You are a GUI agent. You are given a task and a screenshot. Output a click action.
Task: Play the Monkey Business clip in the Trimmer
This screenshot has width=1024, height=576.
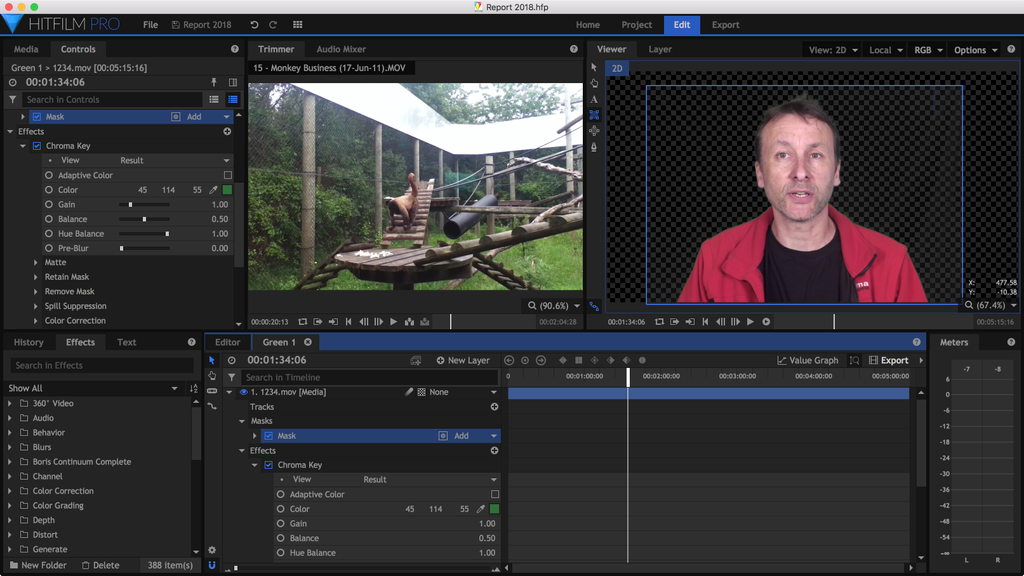tap(394, 322)
